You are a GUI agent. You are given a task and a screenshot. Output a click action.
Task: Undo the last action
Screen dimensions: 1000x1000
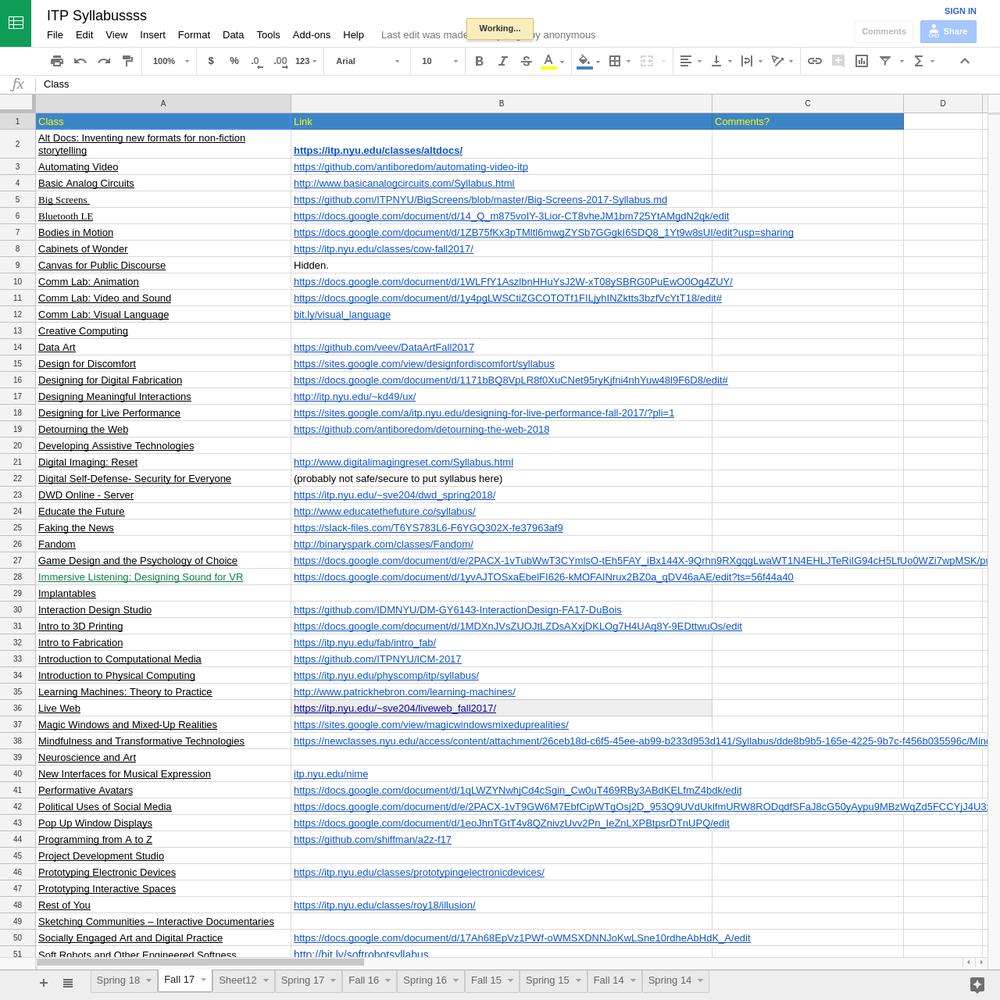[80, 61]
